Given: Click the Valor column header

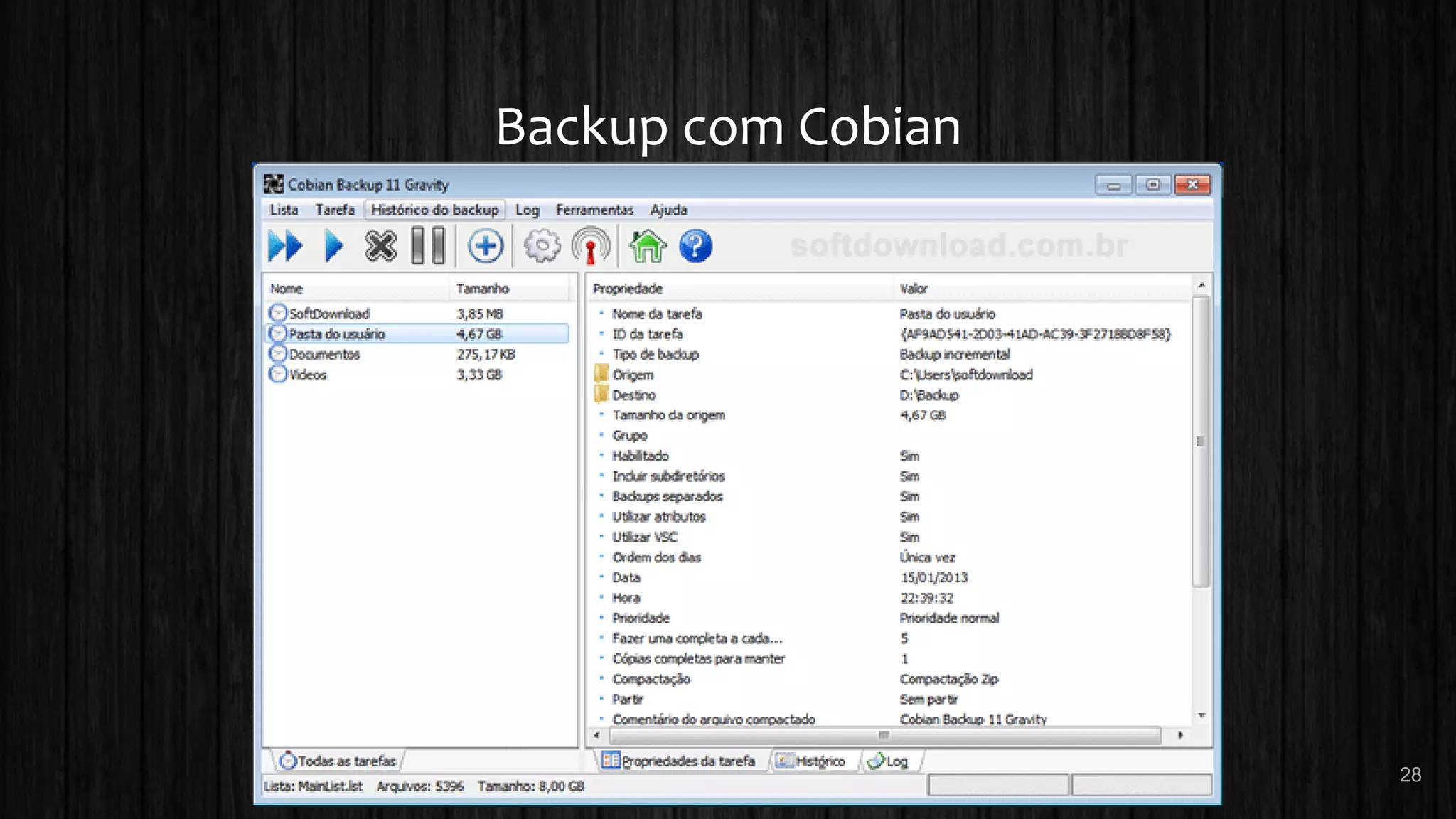Looking at the screenshot, I should tap(1041, 289).
